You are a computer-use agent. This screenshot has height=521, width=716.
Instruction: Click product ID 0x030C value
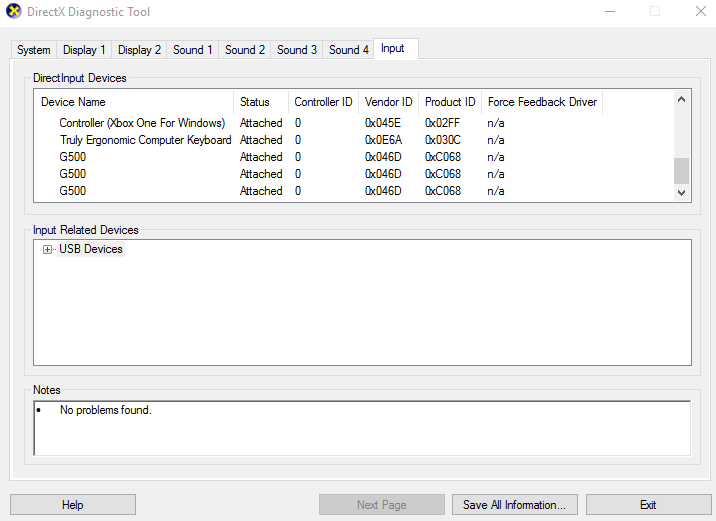[442, 140]
